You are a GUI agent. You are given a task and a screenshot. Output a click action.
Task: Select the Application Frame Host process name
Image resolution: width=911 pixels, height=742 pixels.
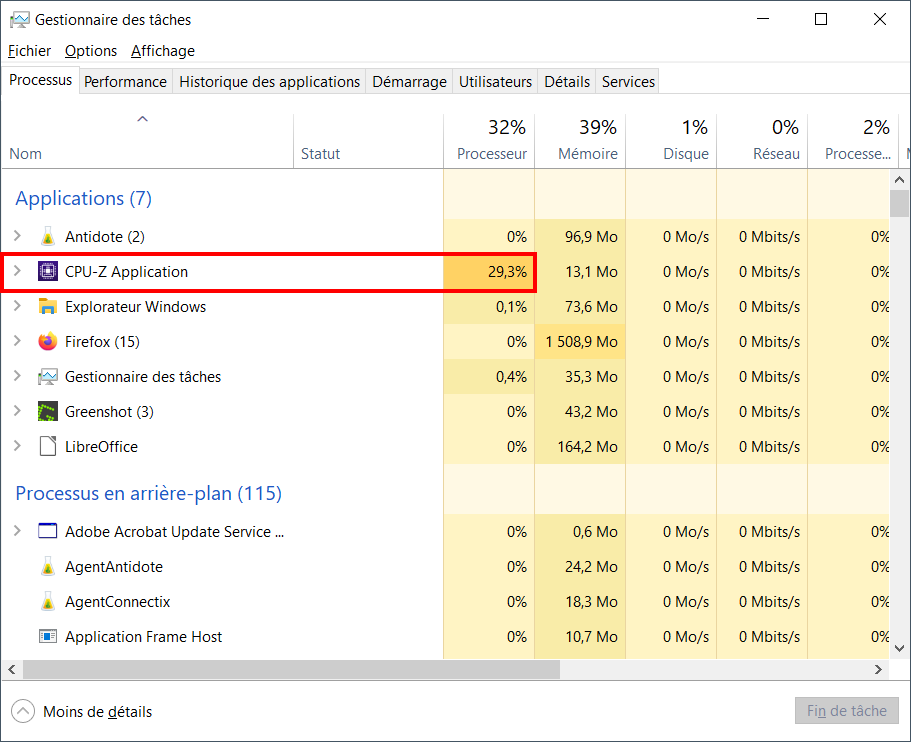(x=143, y=637)
